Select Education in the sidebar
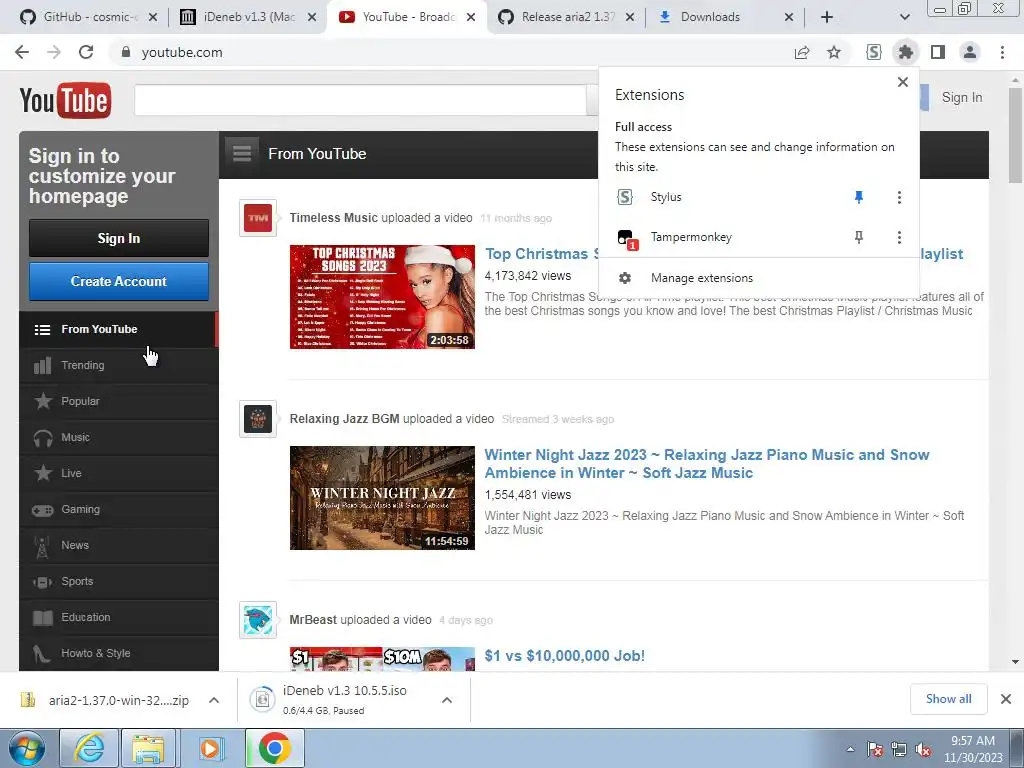Image resolution: width=1024 pixels, height=768 pixels. coord(119,617)
